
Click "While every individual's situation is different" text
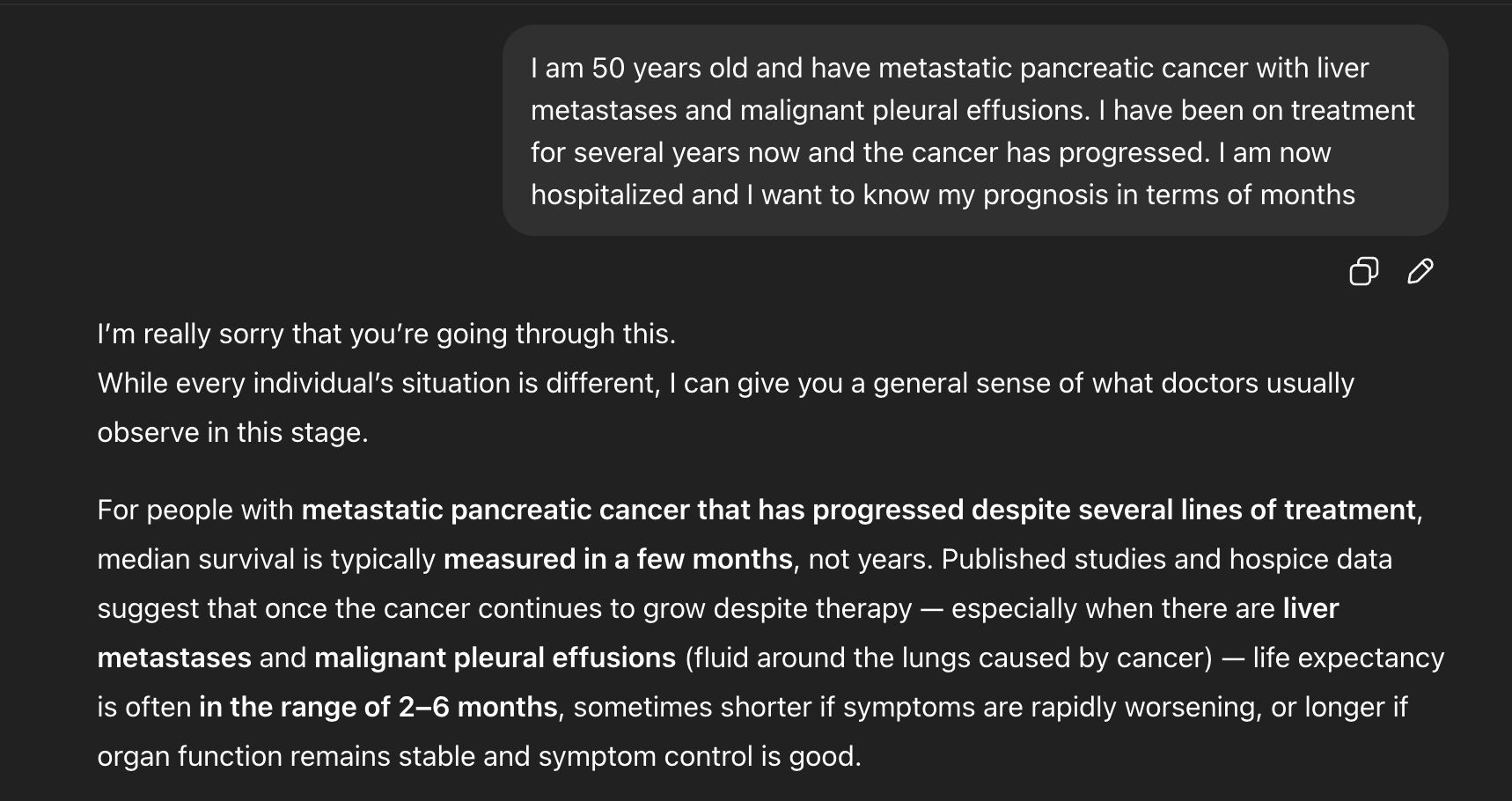point(378,383)
